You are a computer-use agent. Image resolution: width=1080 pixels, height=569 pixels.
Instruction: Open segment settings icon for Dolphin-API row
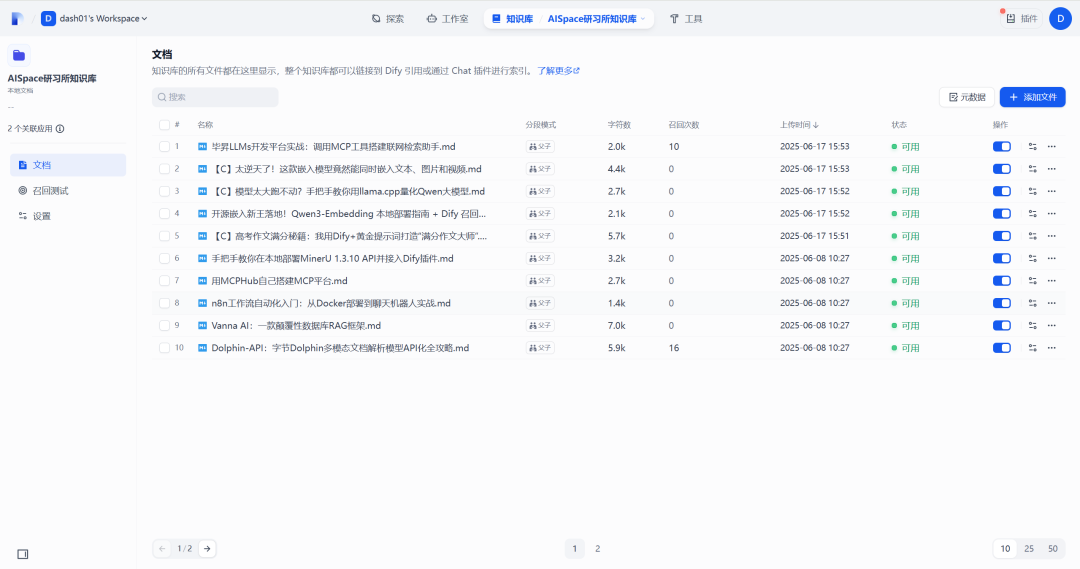[1032, 348]
